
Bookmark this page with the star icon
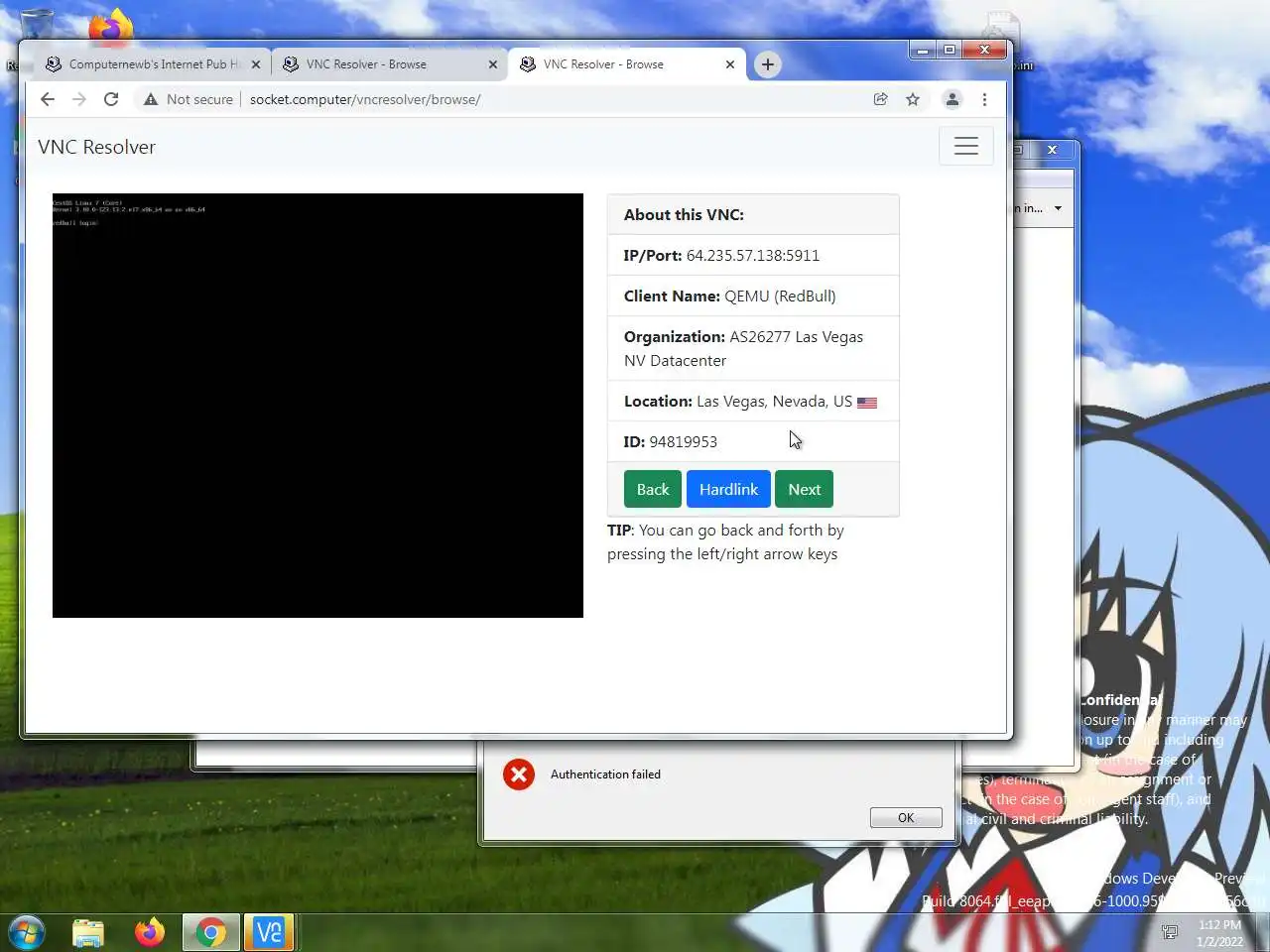913,99
